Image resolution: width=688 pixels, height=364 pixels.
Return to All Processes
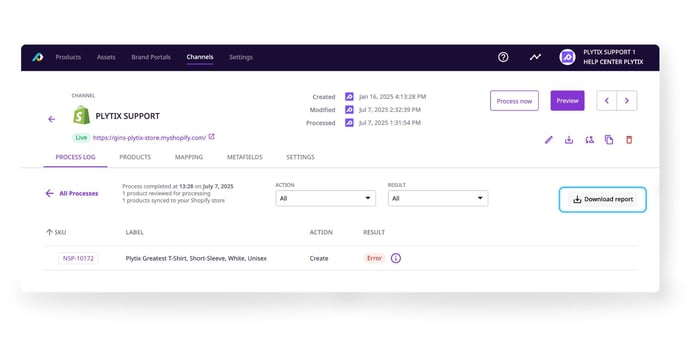click(x=72, y=193)
